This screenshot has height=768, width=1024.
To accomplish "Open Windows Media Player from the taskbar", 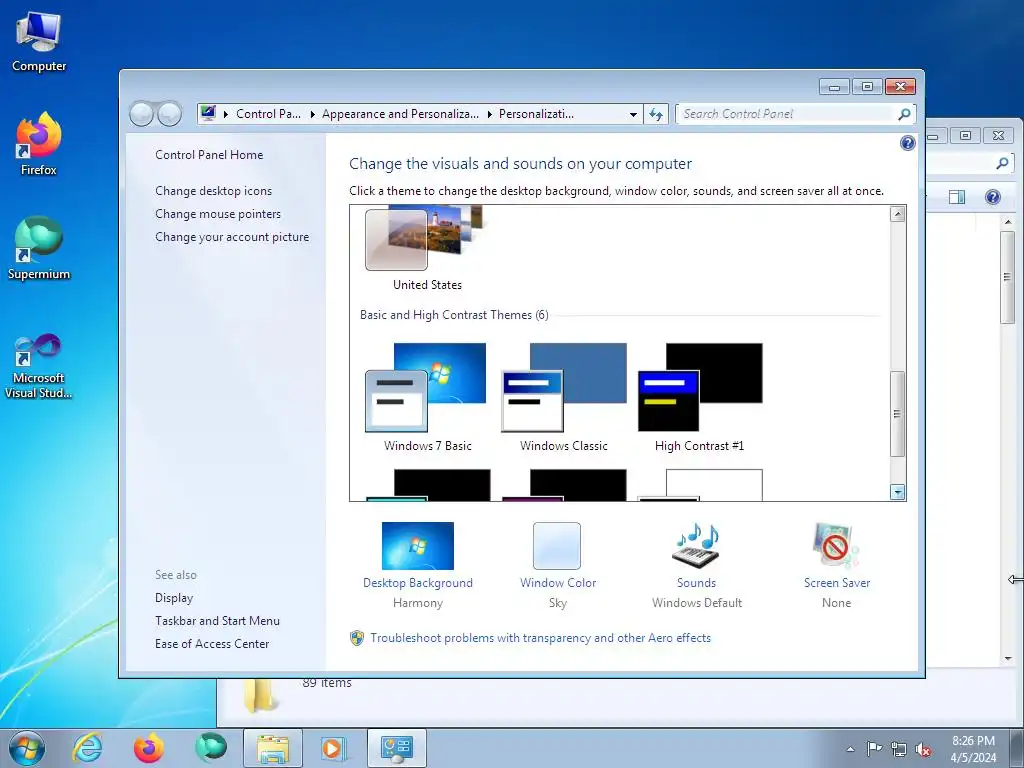I will coord(333,748).
